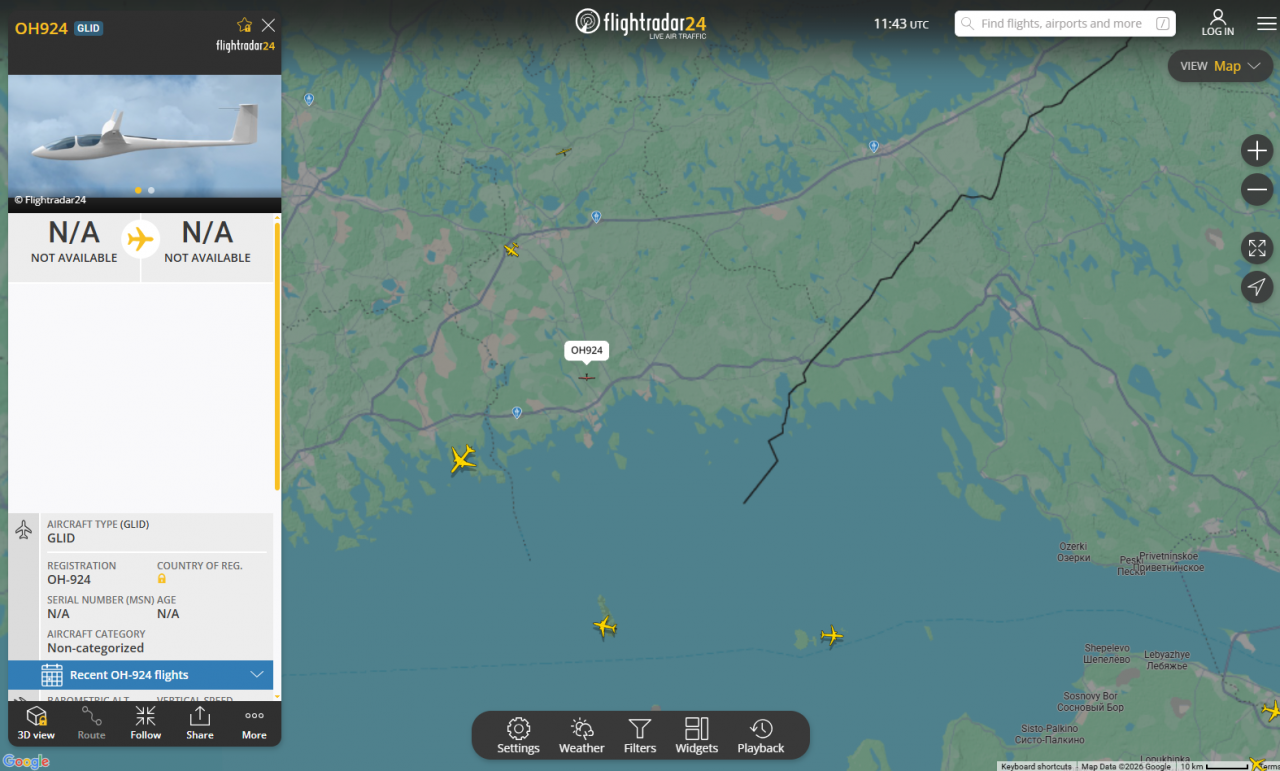Click the flight search input field
The width and height of the screenshot is (1280, 771).
pyautogui.click(x=1065, y=24)
